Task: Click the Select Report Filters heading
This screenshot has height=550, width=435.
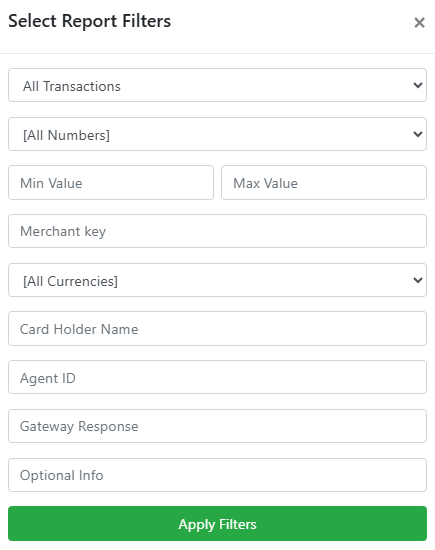Action: pyautogui.click(x=89, y=21)
